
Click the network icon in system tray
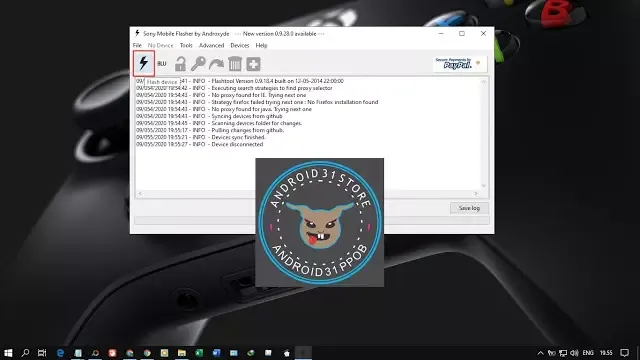(x=563, y=353)
